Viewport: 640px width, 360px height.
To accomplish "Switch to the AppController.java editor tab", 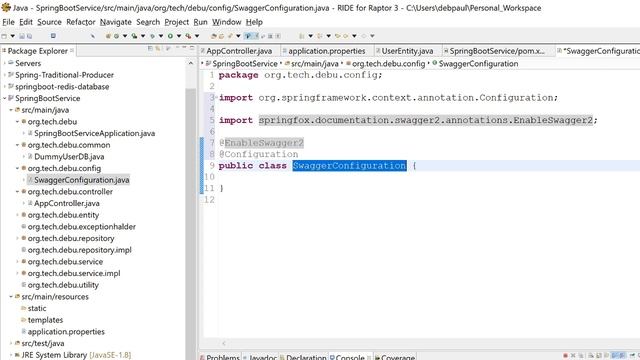I will point(239,51).
